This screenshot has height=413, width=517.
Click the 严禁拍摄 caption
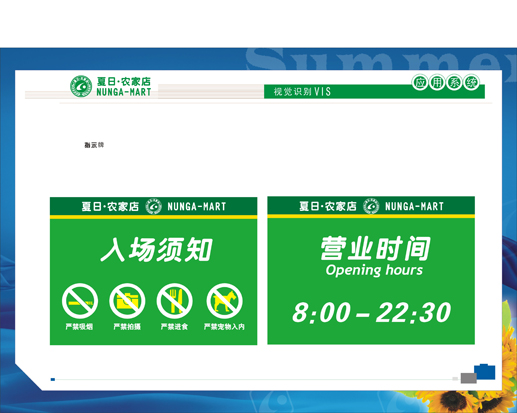(127, 327)
